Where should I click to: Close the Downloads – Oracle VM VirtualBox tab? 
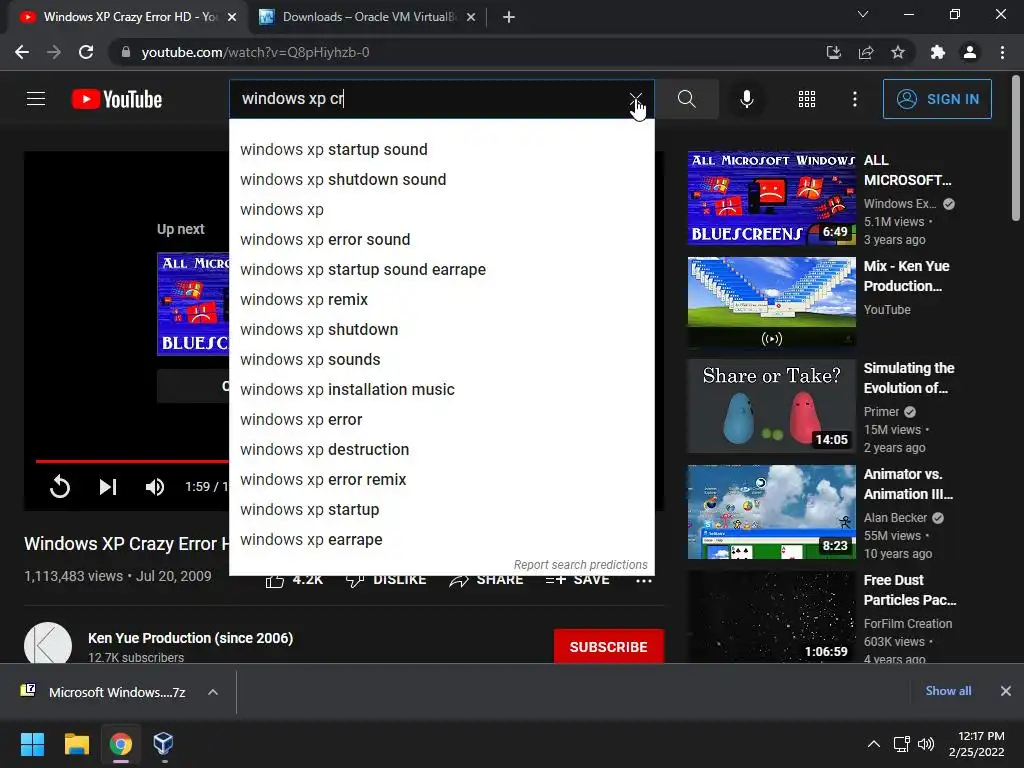tap(471, 17)
